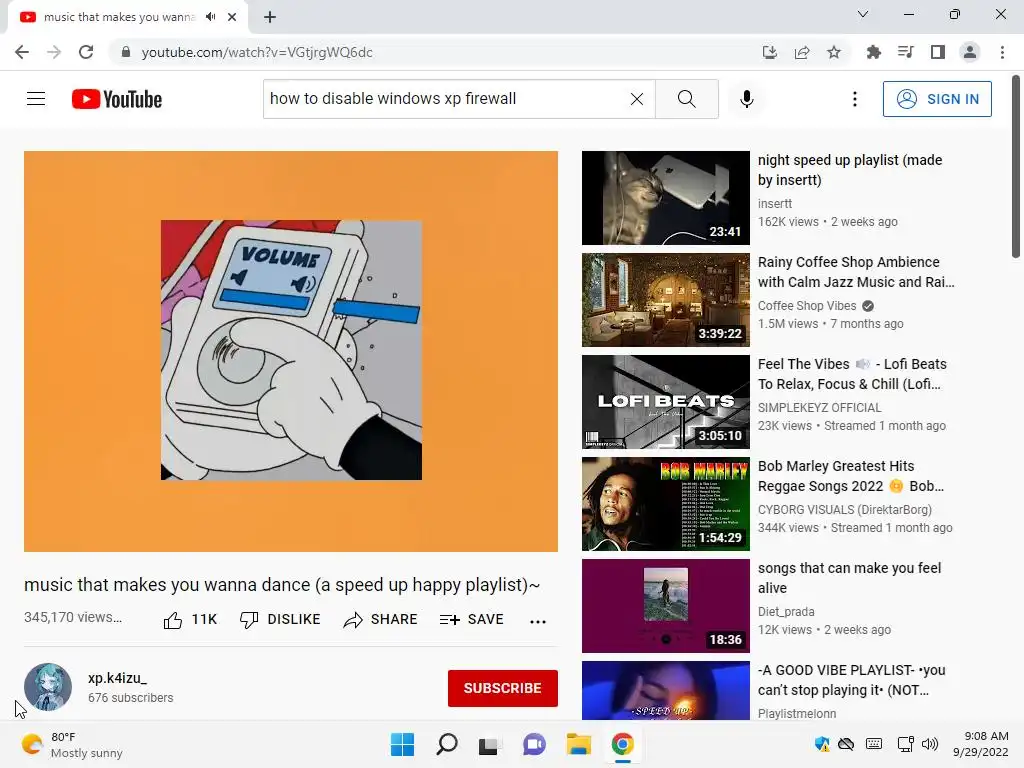The width and height of the screenshot is (1024, 768).
Task: Open night speed up playlist thumbnail
Action: 665,198
